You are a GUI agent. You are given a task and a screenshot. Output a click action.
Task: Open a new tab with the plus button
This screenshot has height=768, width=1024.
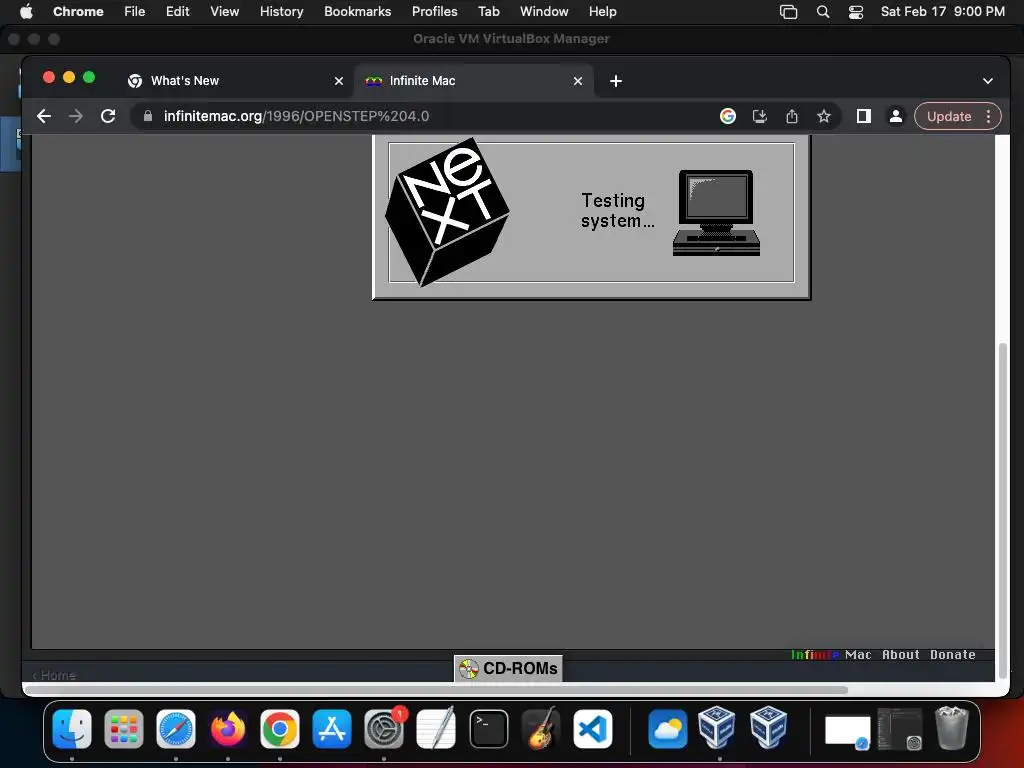(615, 81)
